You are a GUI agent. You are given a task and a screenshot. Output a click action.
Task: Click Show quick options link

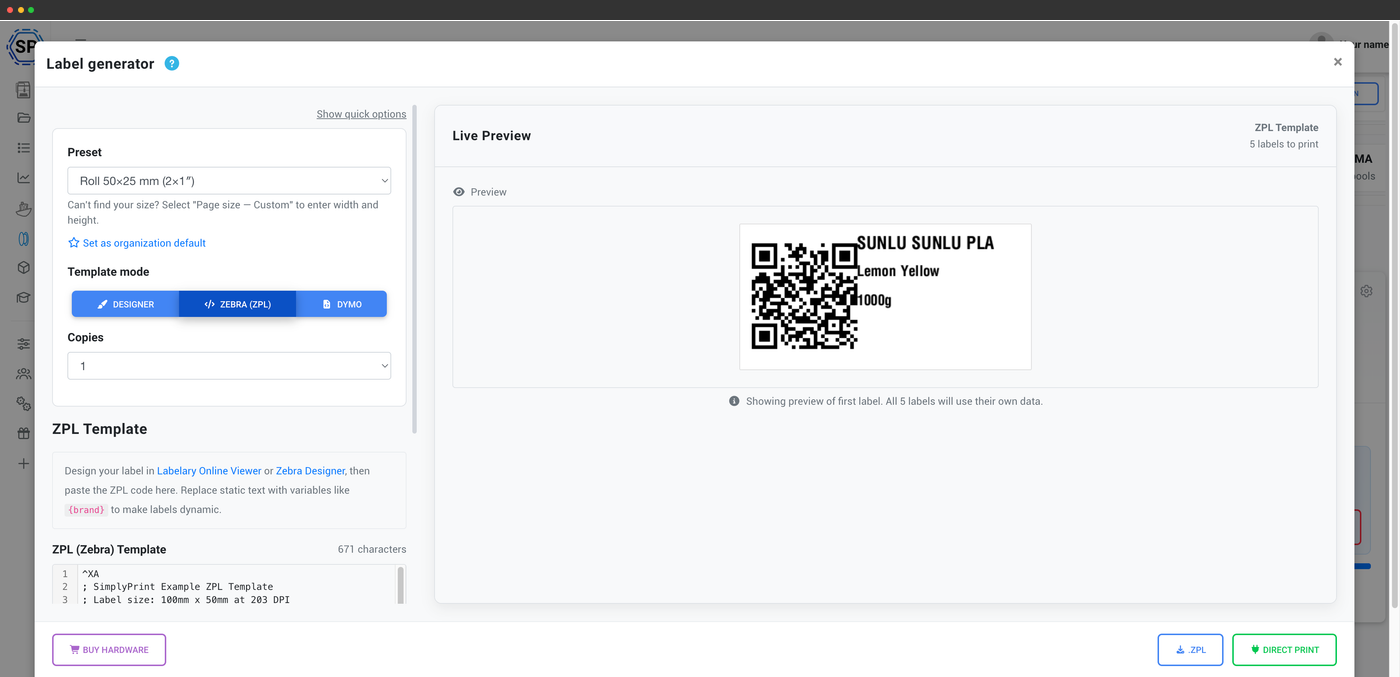tap(361, 114)
